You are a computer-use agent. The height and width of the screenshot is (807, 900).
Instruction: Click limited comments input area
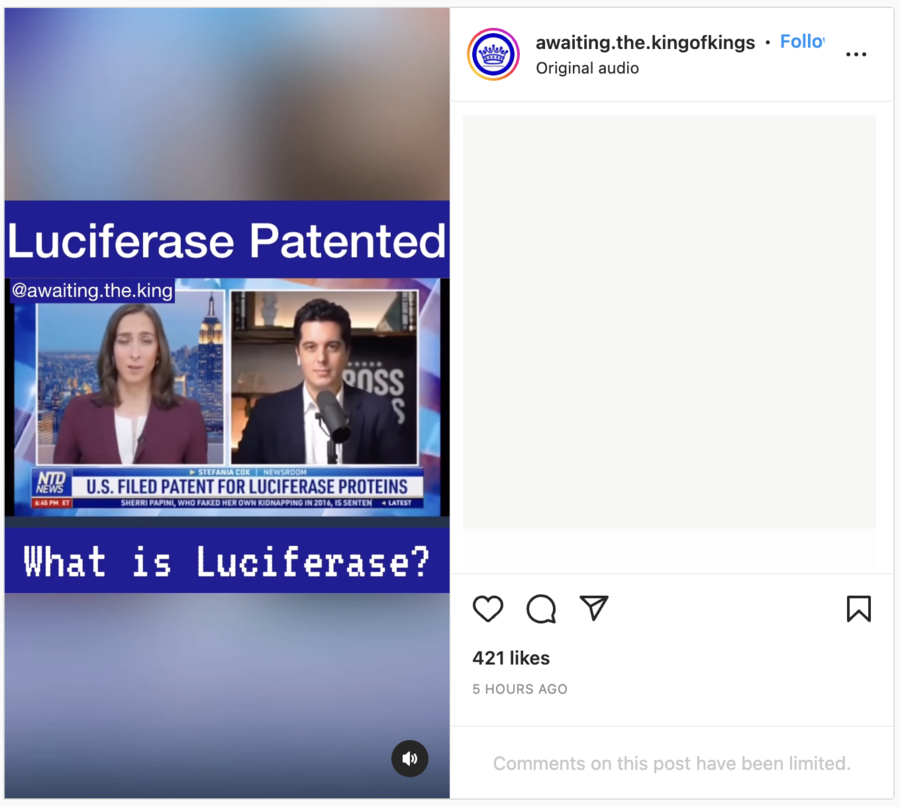coord(672,763)
